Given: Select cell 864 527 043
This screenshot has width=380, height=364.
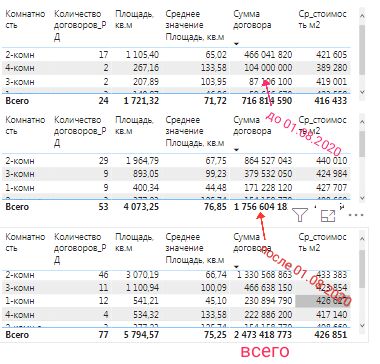Looking at the screenshot, I should tap(268, 161).
